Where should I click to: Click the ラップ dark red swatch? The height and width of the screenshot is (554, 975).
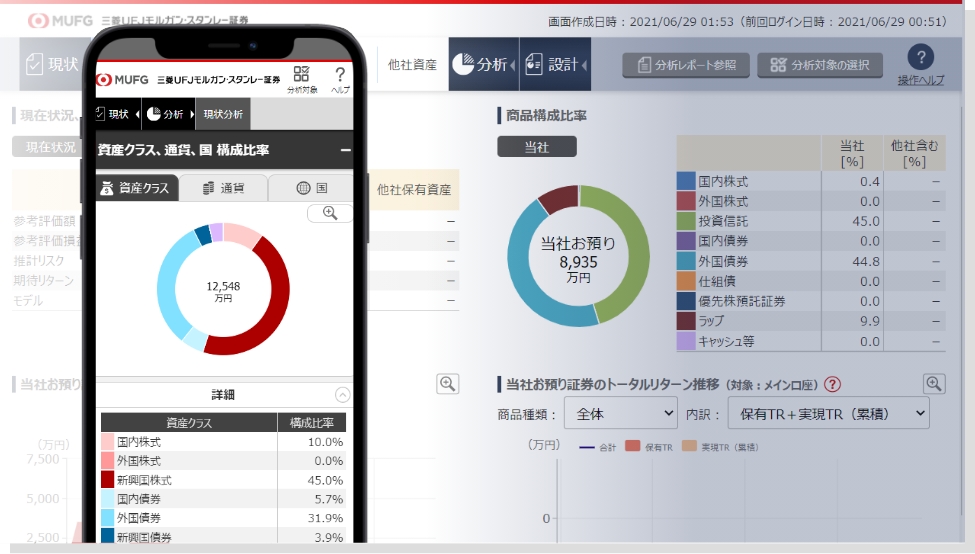point(685,321)
